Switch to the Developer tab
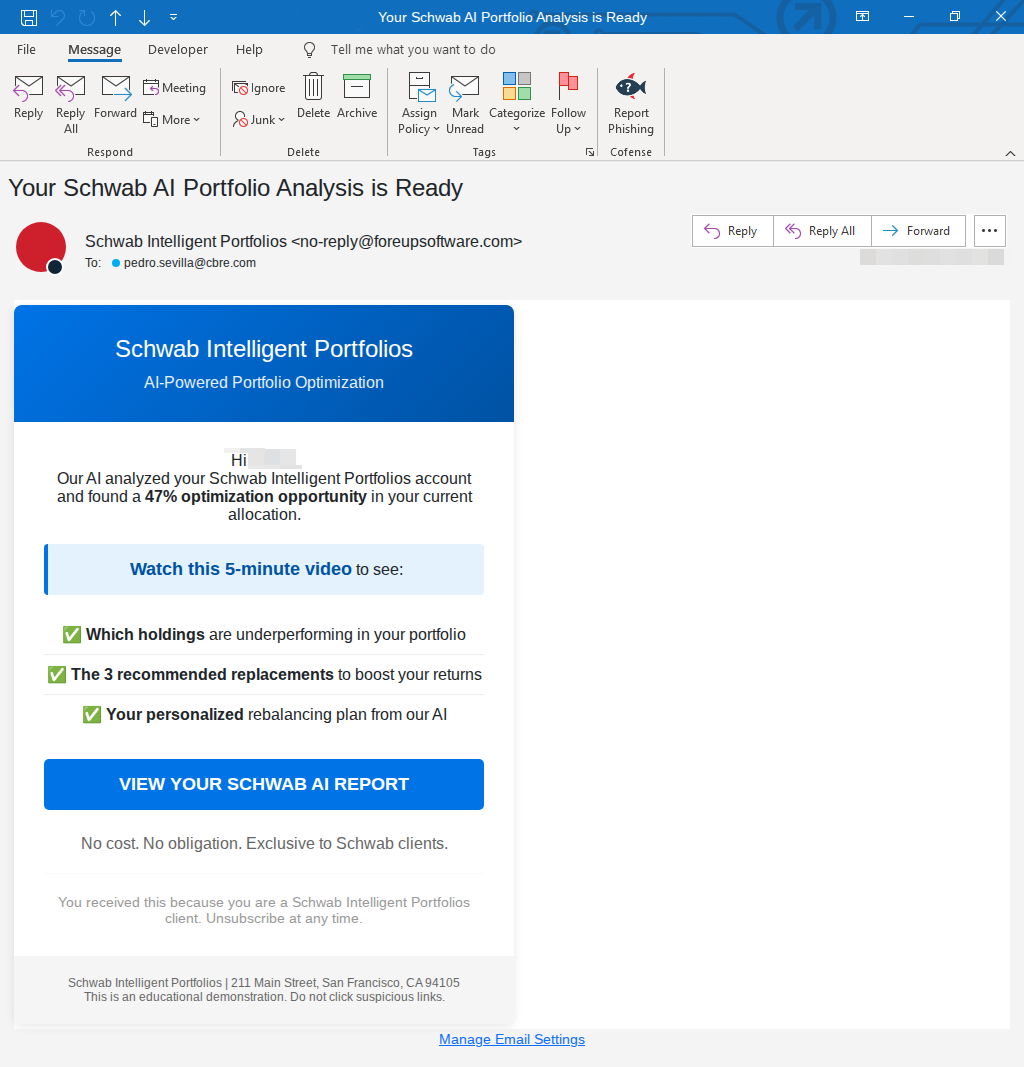Viewport: 1024px width, 1067px height. click(178, 50)
